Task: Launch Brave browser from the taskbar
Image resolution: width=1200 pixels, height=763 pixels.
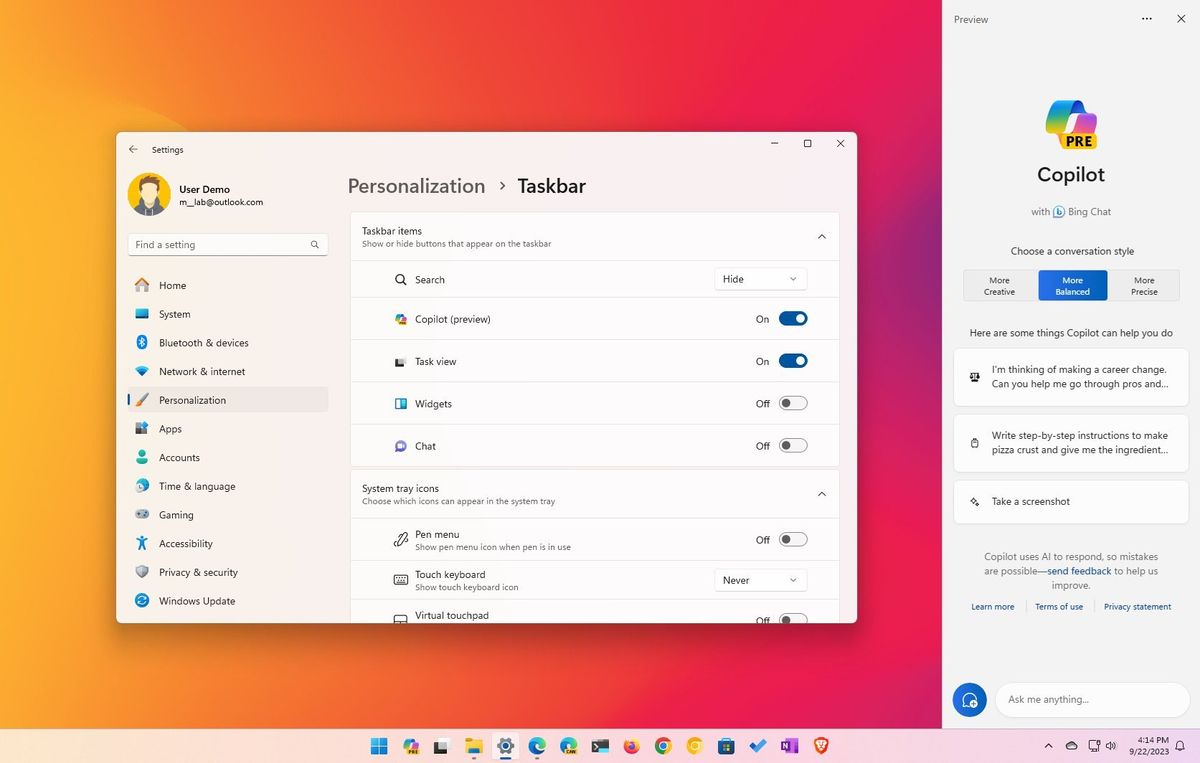Action: pos(821,746)
